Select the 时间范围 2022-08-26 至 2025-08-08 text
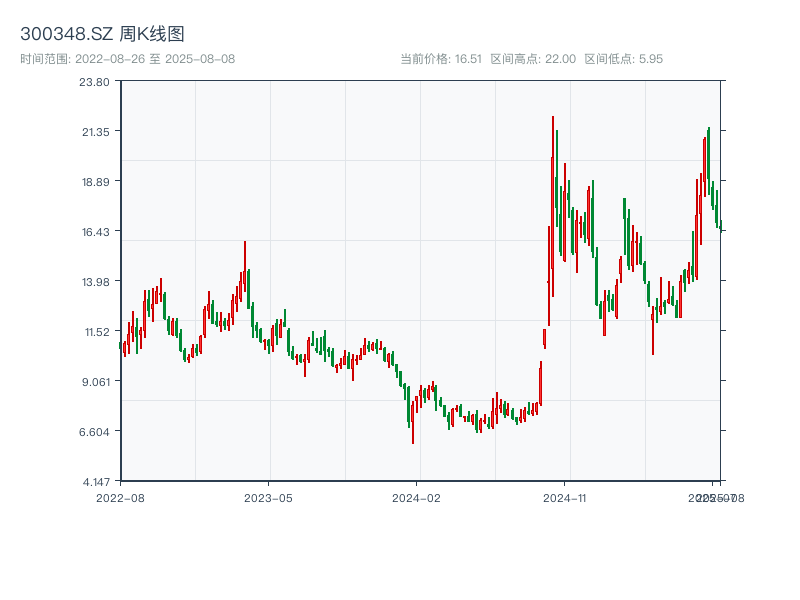This screenshot has height=600, width=800. [x=128, y=59]
